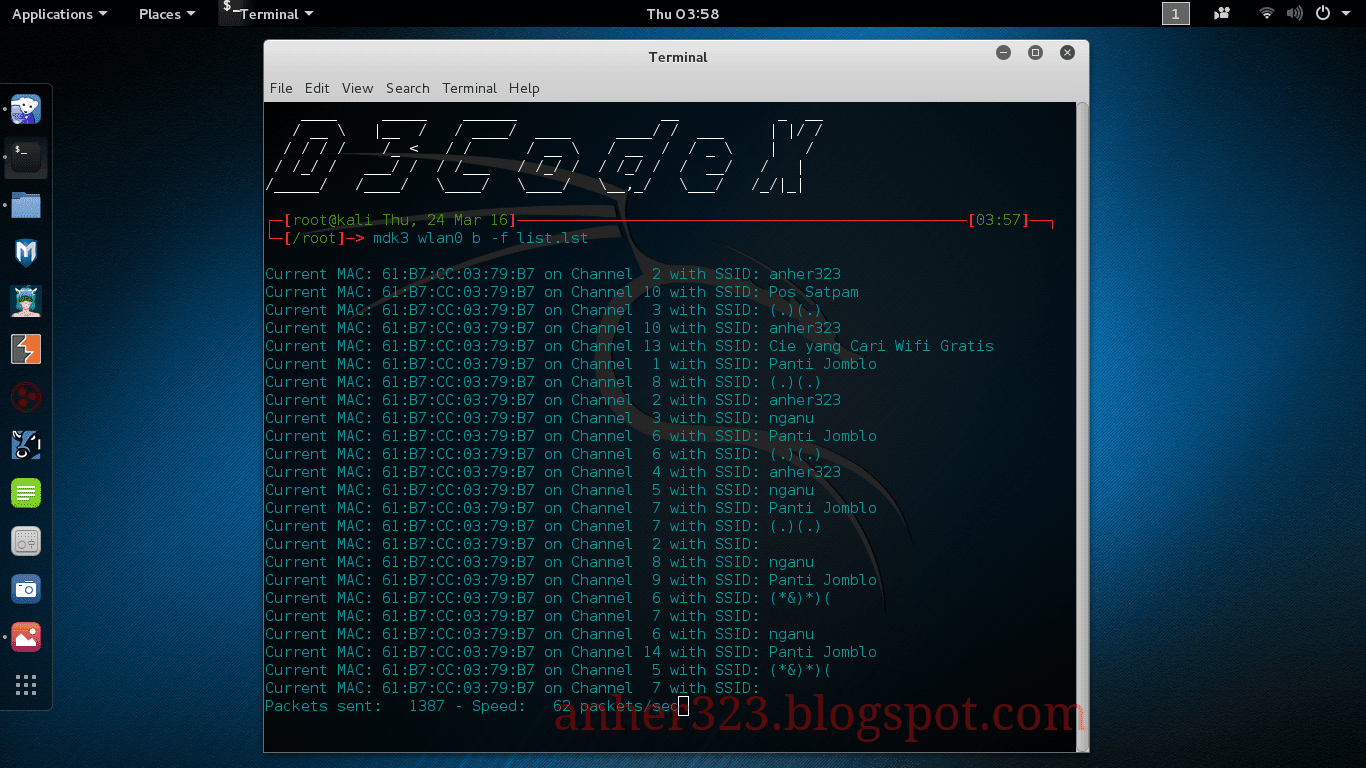Screen dimensions: 1366x768
Task: Open the Search menu in Terminal
Action: tap(408, 88)
